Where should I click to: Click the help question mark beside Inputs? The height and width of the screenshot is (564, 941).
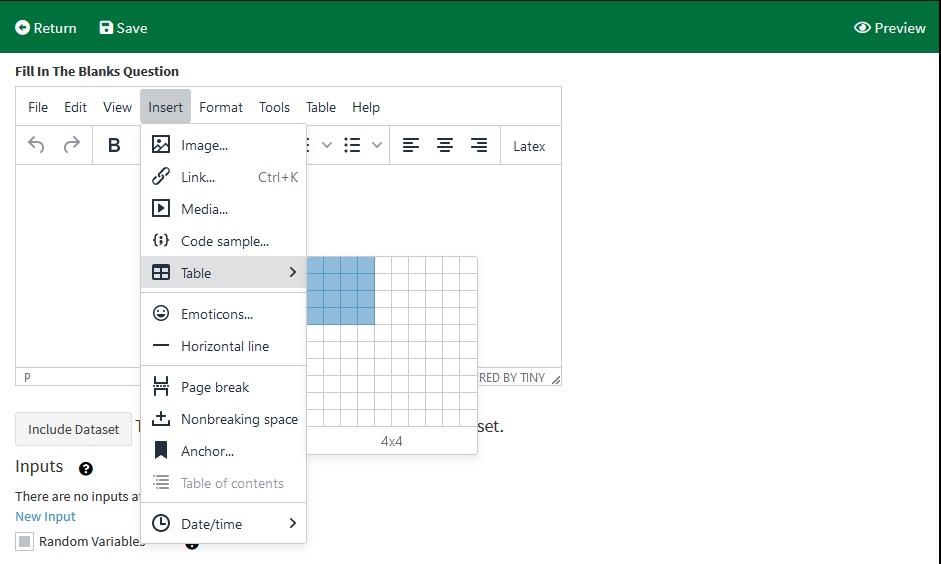point(86,468)
